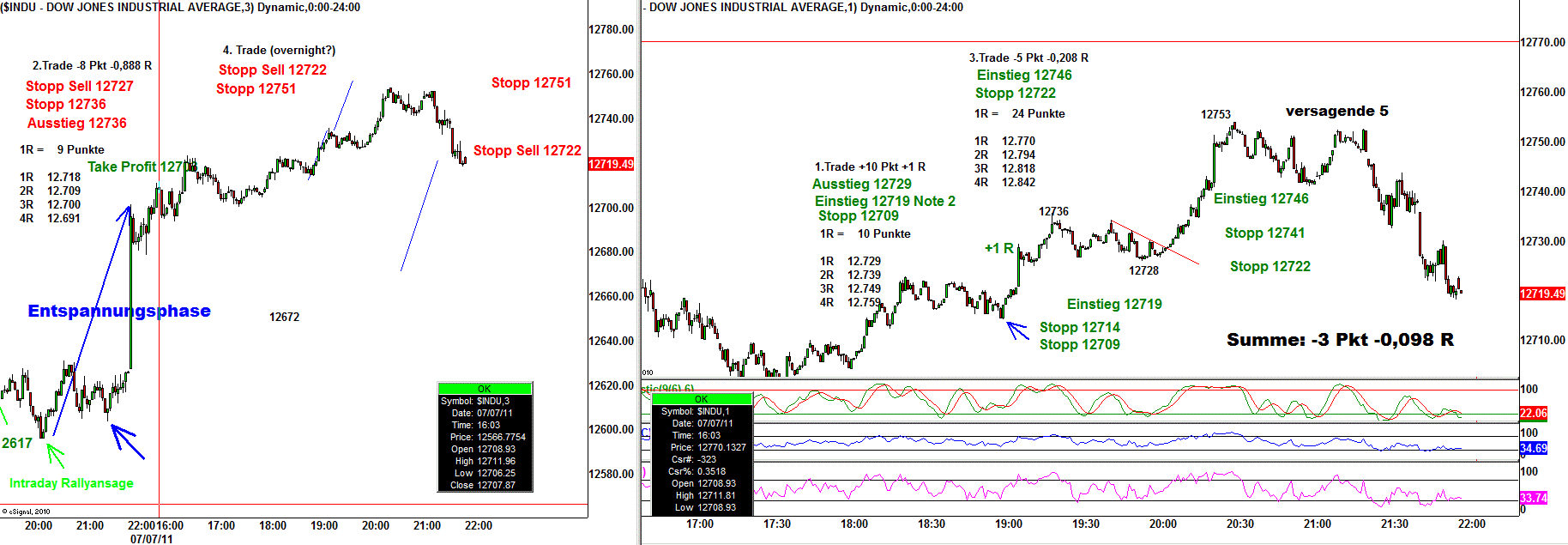Select the 'versagende 5' annotation

click(1336, 111)
